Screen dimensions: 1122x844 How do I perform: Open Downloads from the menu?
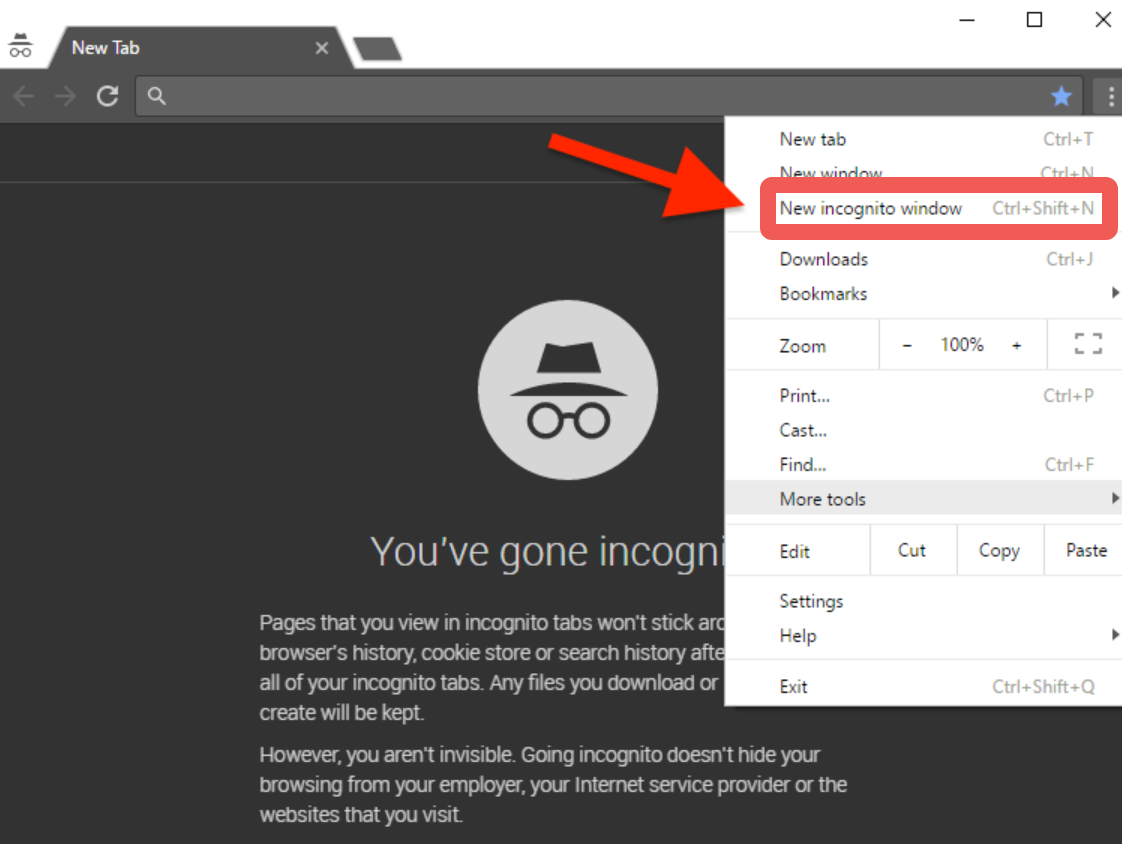[923, 259]
